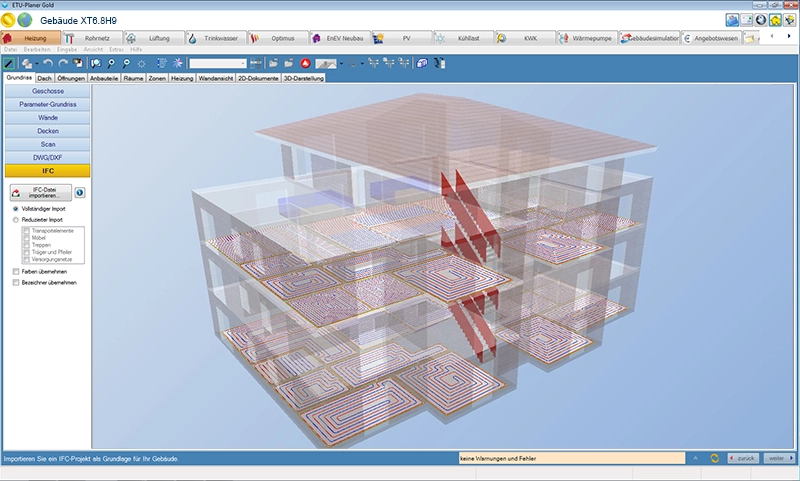Check the Bezeichner übernehmen box

[x=15, y=282]
